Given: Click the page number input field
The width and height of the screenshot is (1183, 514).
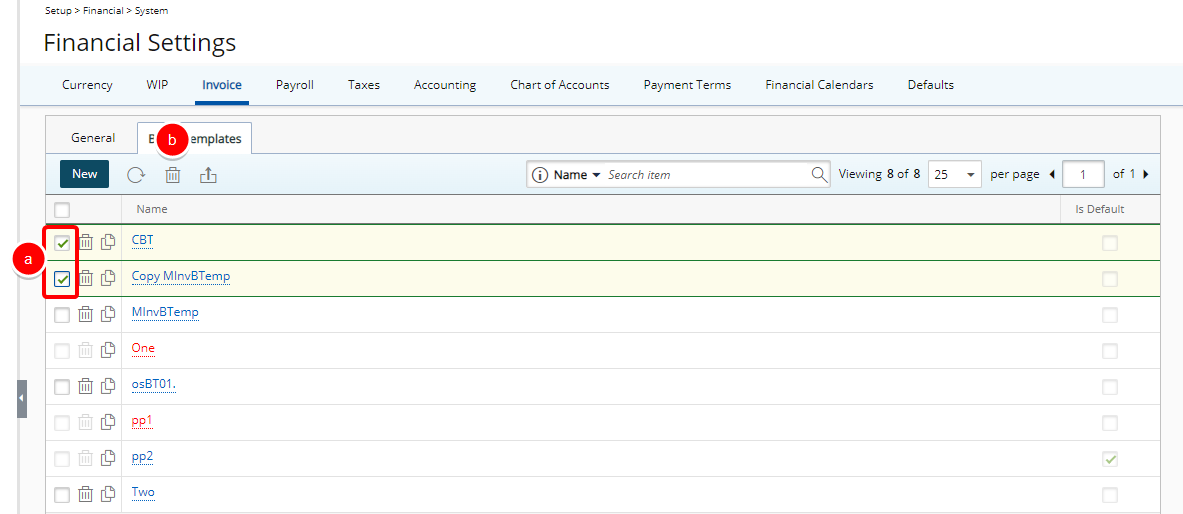Looking at the screenshot, I should click(1083, 174).
